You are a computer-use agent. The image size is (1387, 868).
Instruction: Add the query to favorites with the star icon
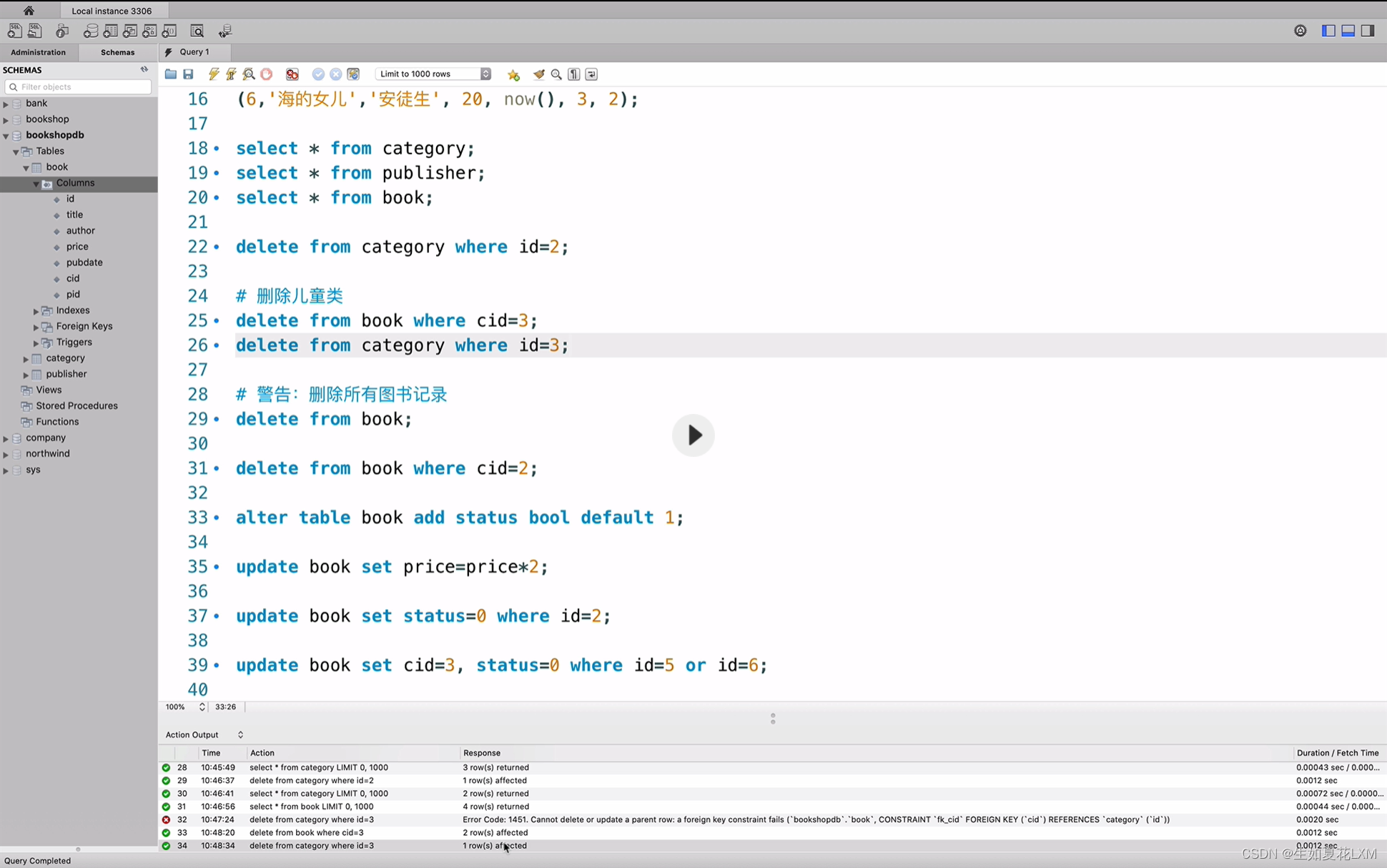pos(513,74)
